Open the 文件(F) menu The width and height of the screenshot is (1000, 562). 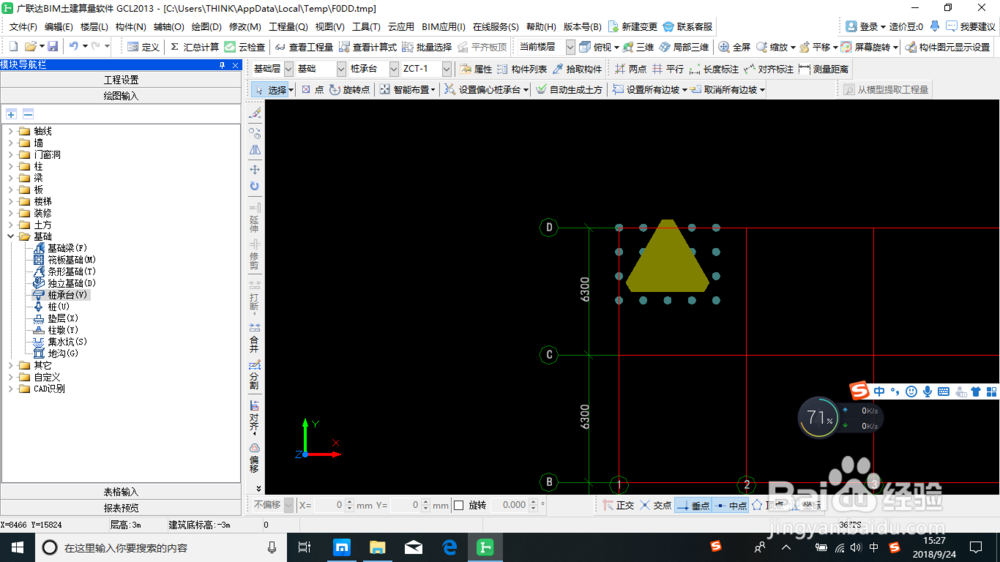pyautogui.click(x=23, y=27)
